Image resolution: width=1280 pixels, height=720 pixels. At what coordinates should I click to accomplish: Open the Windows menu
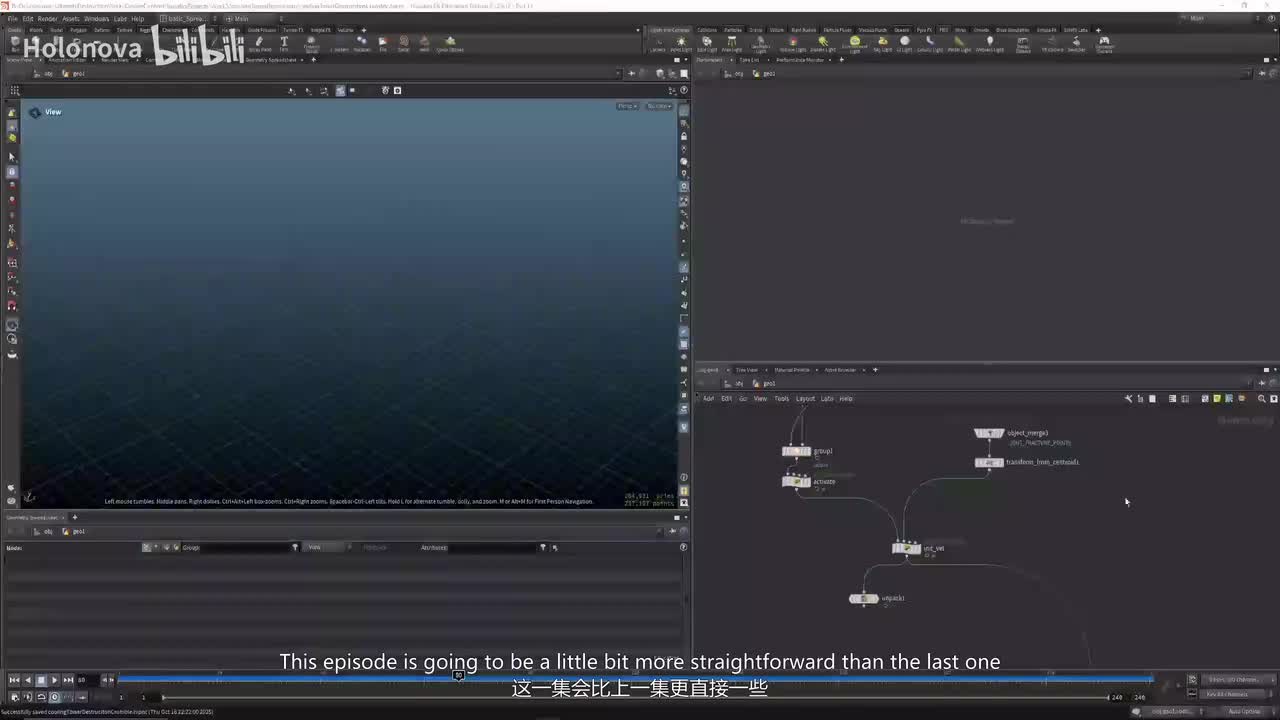coord(97,18)
